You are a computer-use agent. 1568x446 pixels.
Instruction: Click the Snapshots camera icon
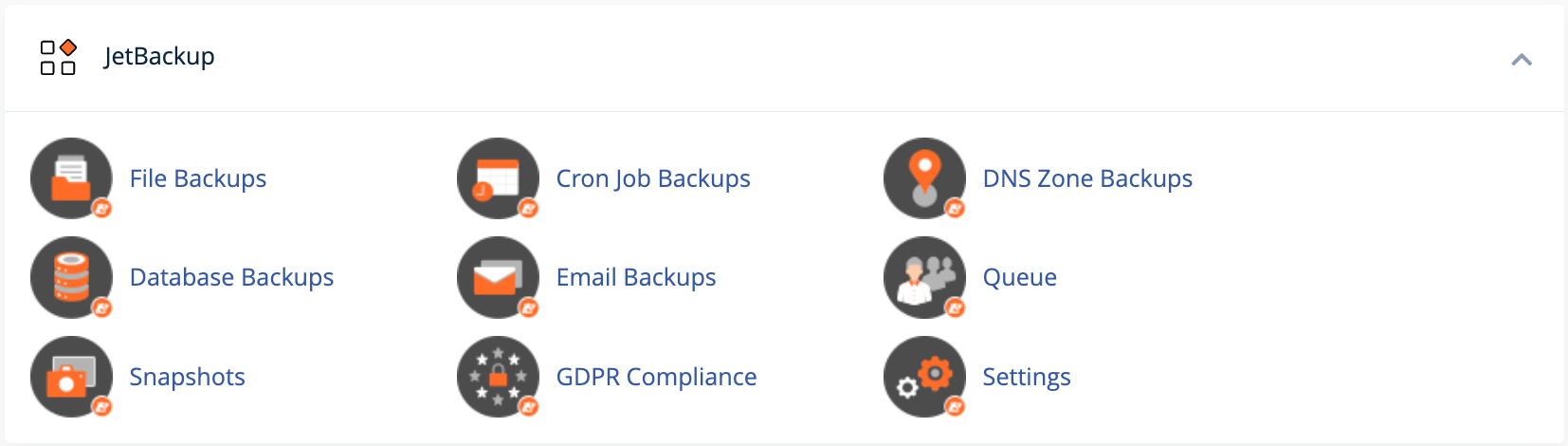tap(71, 377)
